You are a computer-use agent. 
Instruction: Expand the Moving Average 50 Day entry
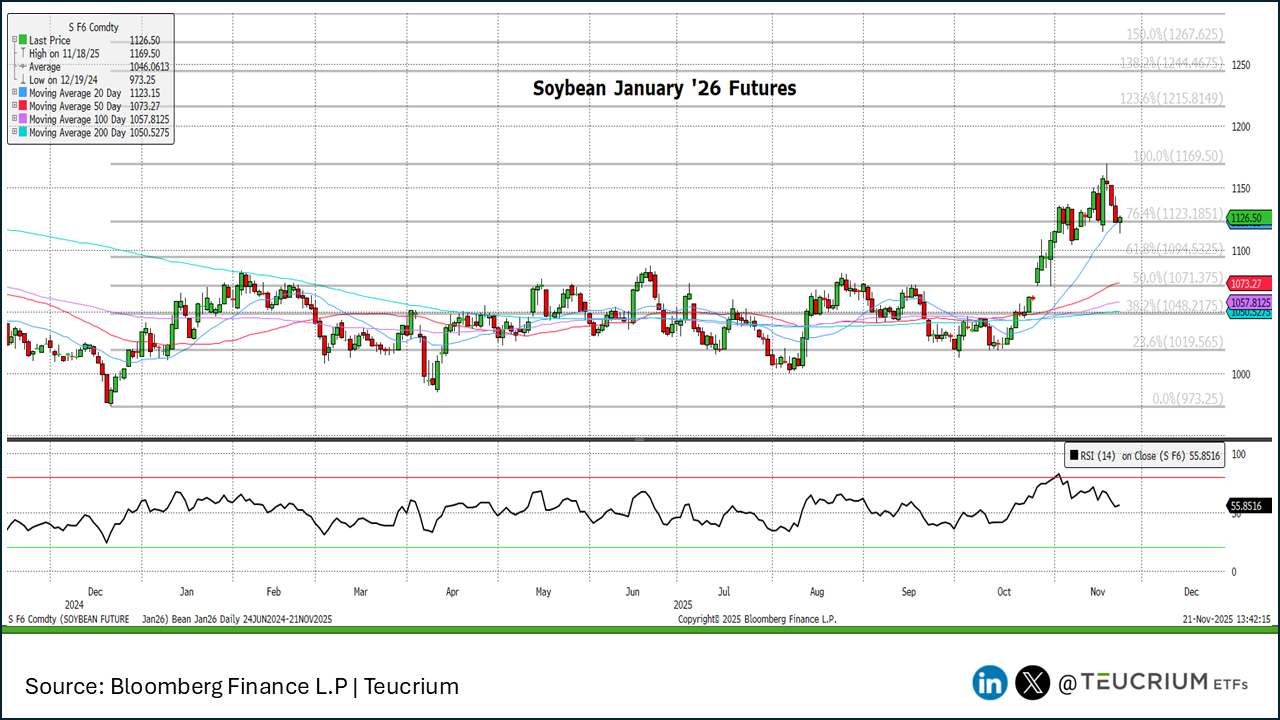[x=14, y=105]
